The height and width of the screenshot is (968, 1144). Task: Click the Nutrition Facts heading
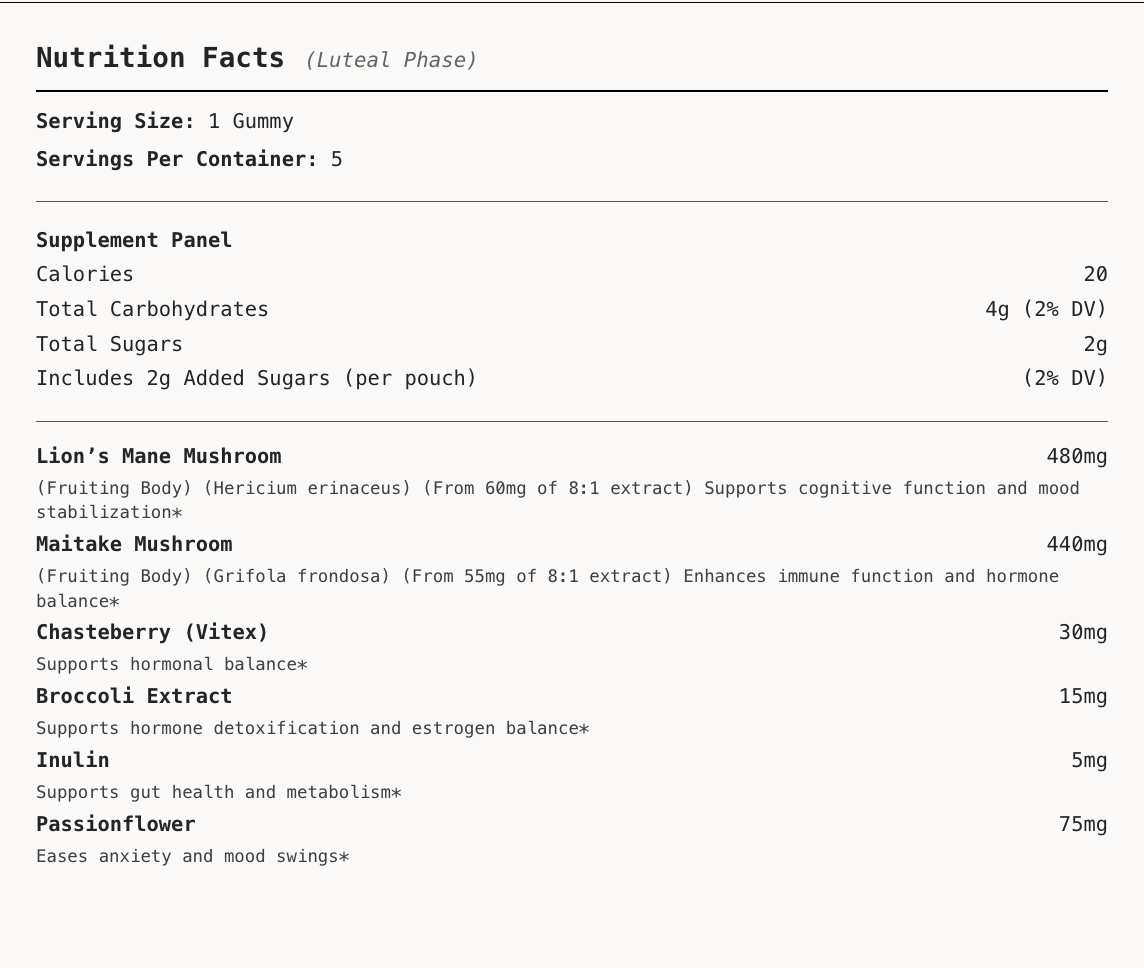click(160, 58)
